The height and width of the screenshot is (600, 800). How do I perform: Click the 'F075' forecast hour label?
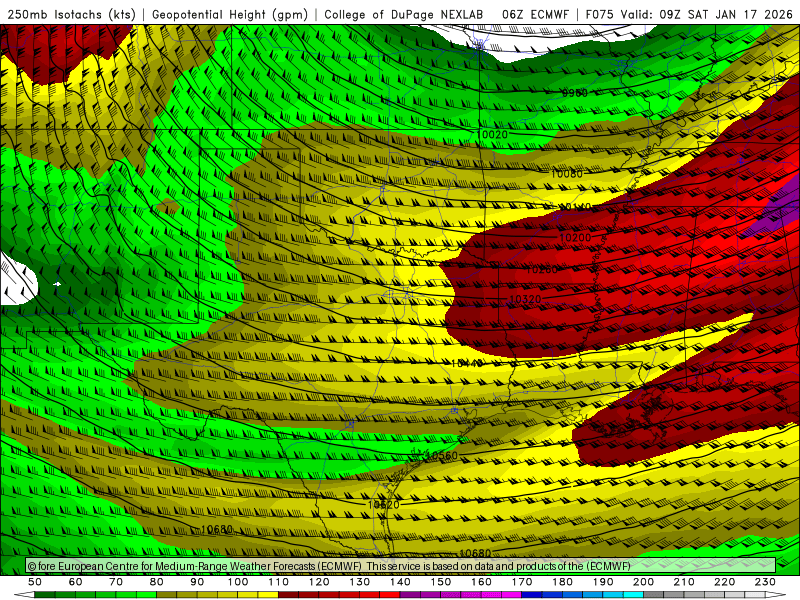tap(599, 14)
